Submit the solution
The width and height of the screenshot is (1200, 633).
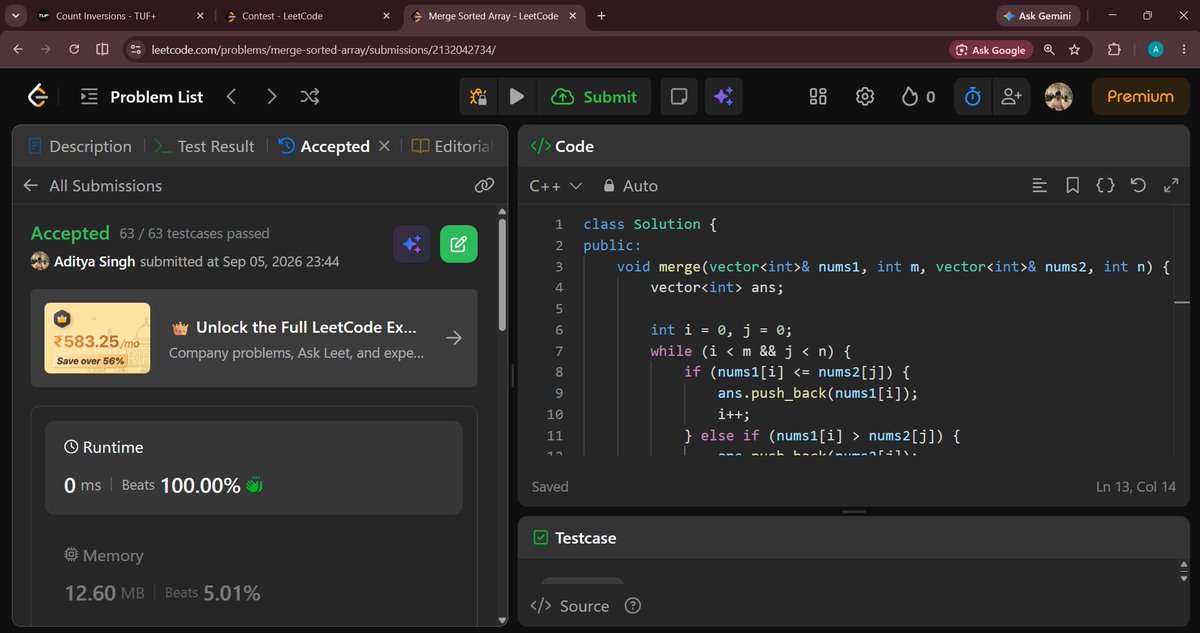point(595,97)
